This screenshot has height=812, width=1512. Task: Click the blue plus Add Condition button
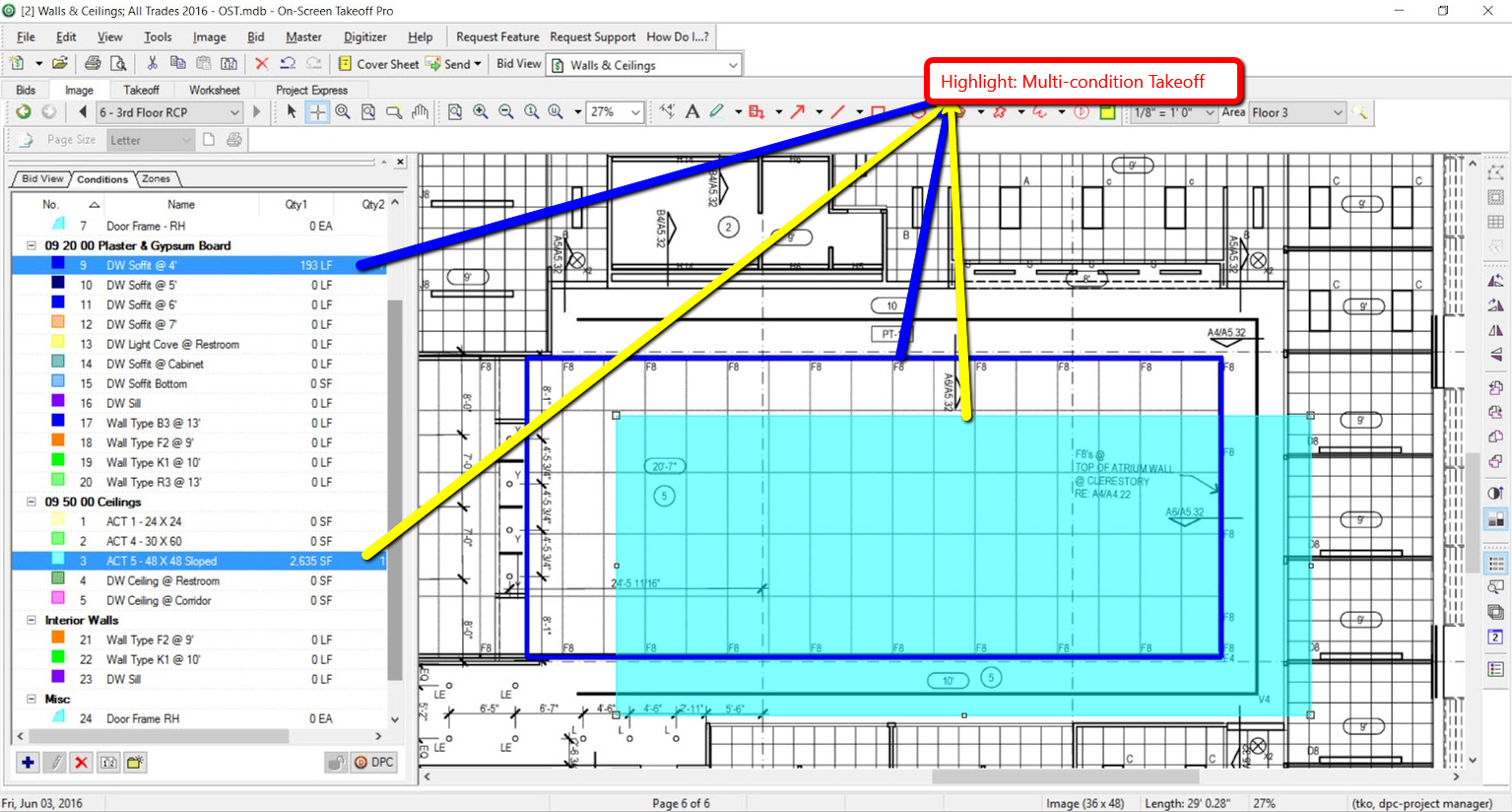[28, 762]
